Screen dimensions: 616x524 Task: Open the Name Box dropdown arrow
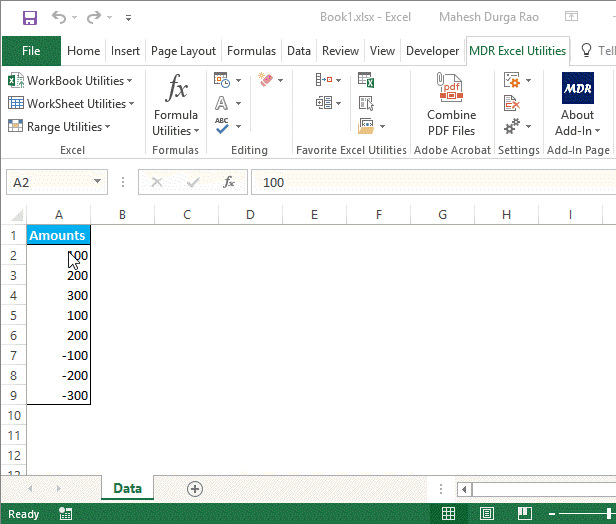point(97,181)
